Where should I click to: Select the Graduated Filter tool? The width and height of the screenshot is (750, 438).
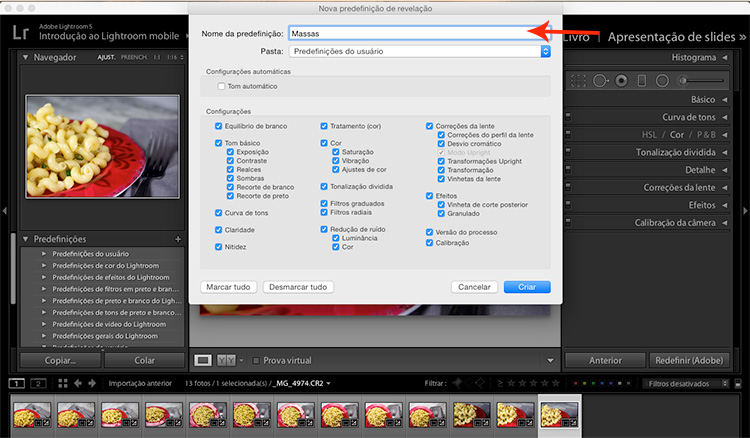coord(642,79)
